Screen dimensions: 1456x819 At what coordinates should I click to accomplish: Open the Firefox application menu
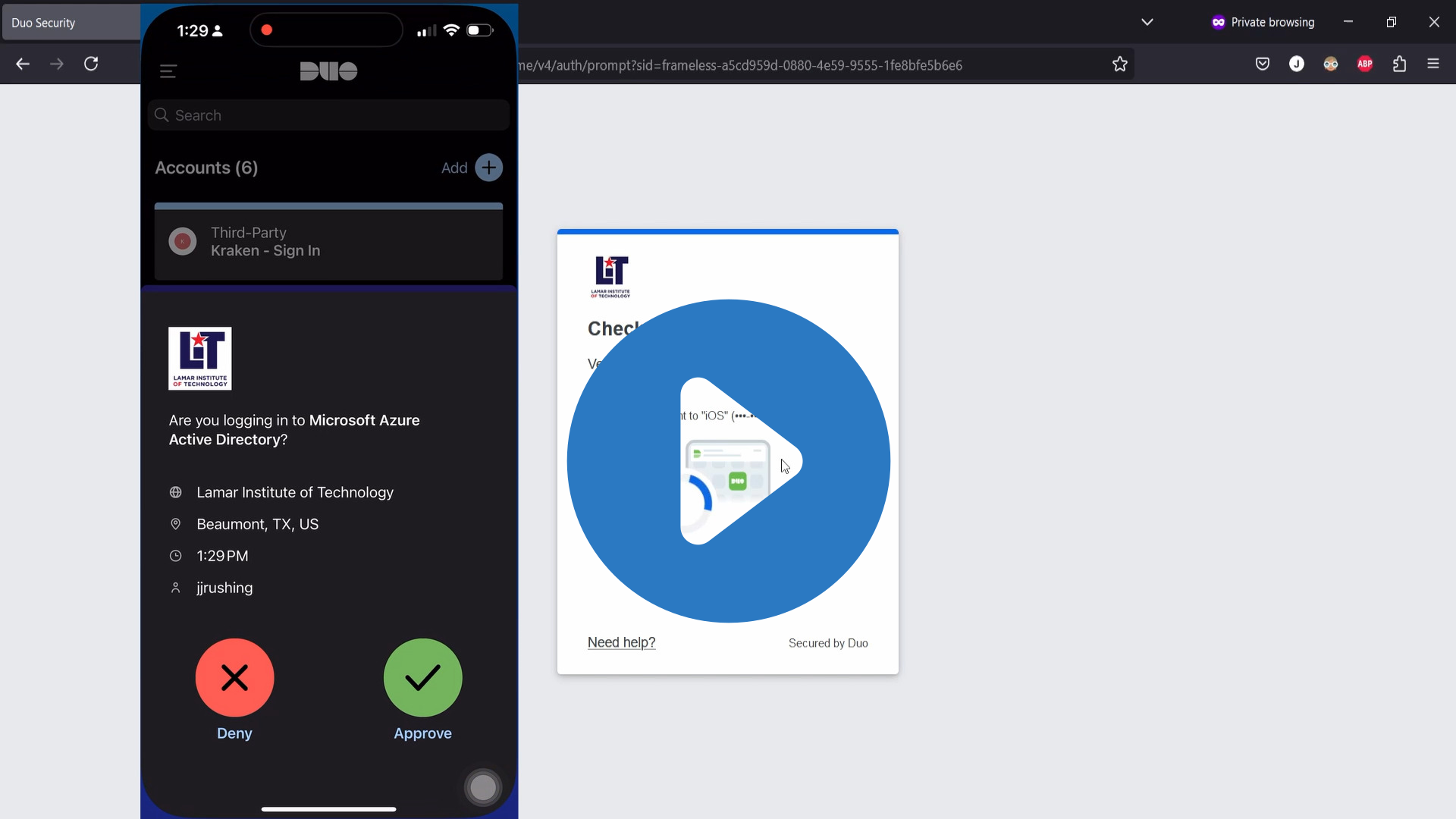pyautogui.click(x=1433, y=64)
